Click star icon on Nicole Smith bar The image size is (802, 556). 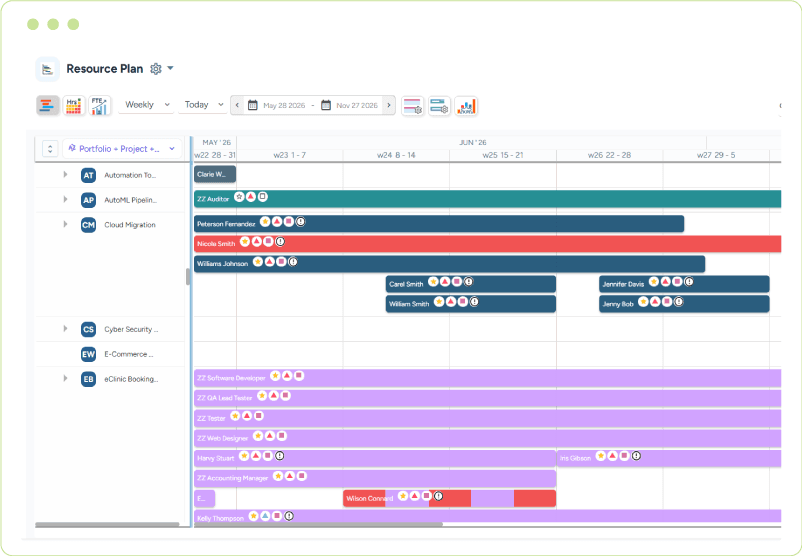click(x=245, y=241)
